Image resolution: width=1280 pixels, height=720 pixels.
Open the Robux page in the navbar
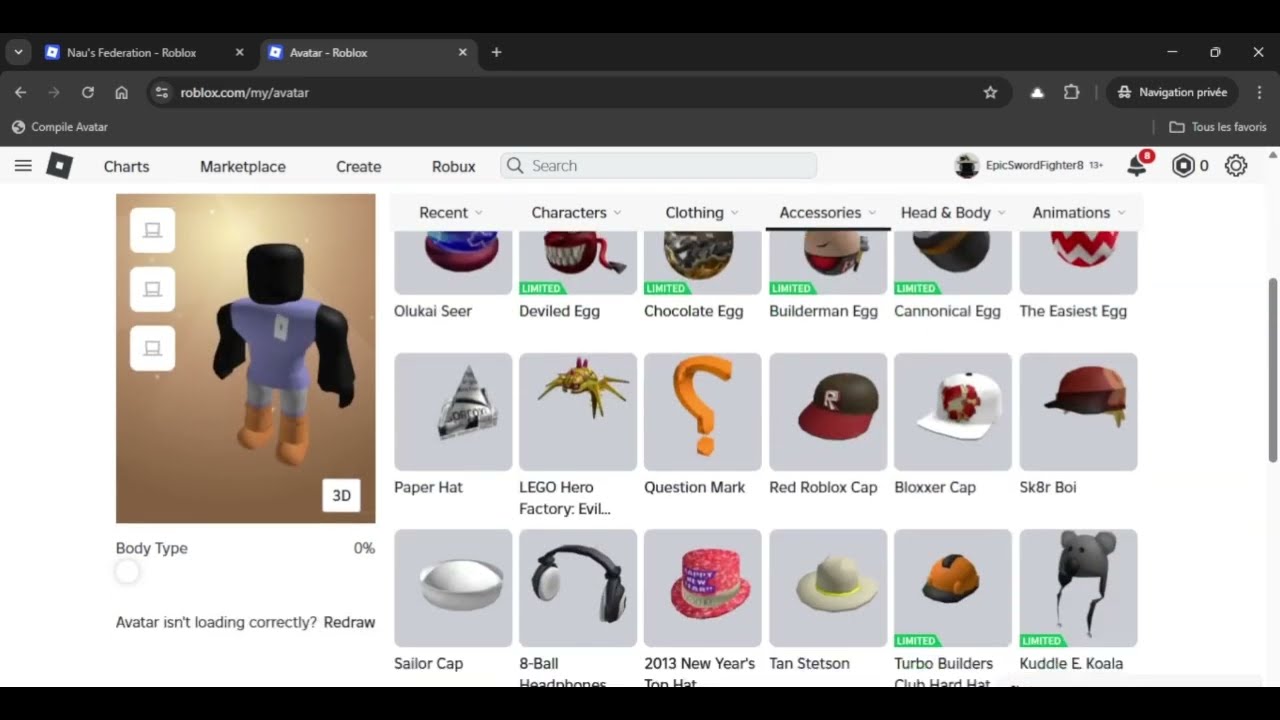click(x=454, y=167)
